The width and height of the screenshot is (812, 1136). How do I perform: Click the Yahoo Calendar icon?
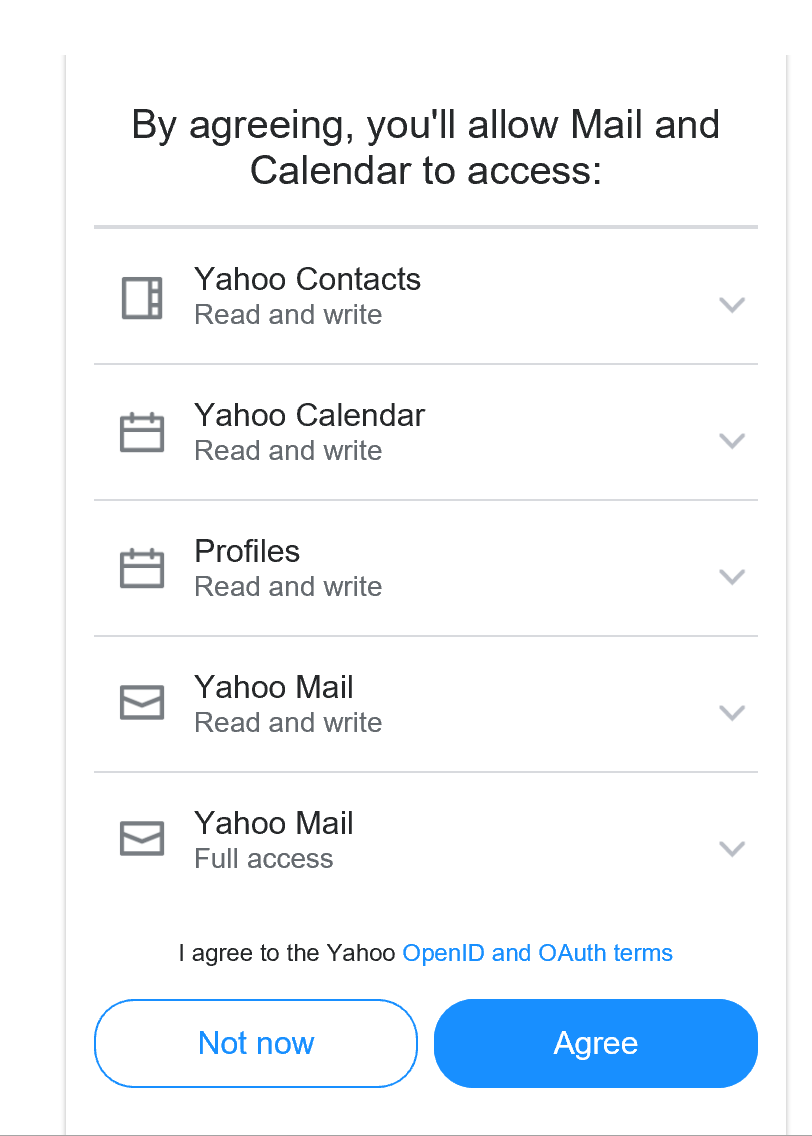[x=142, y=433]
